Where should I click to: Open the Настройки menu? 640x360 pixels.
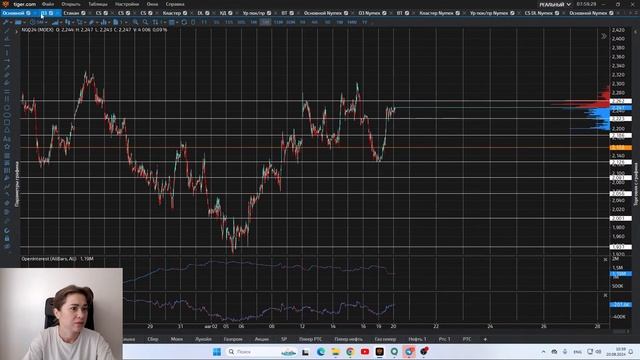(127, 4)
